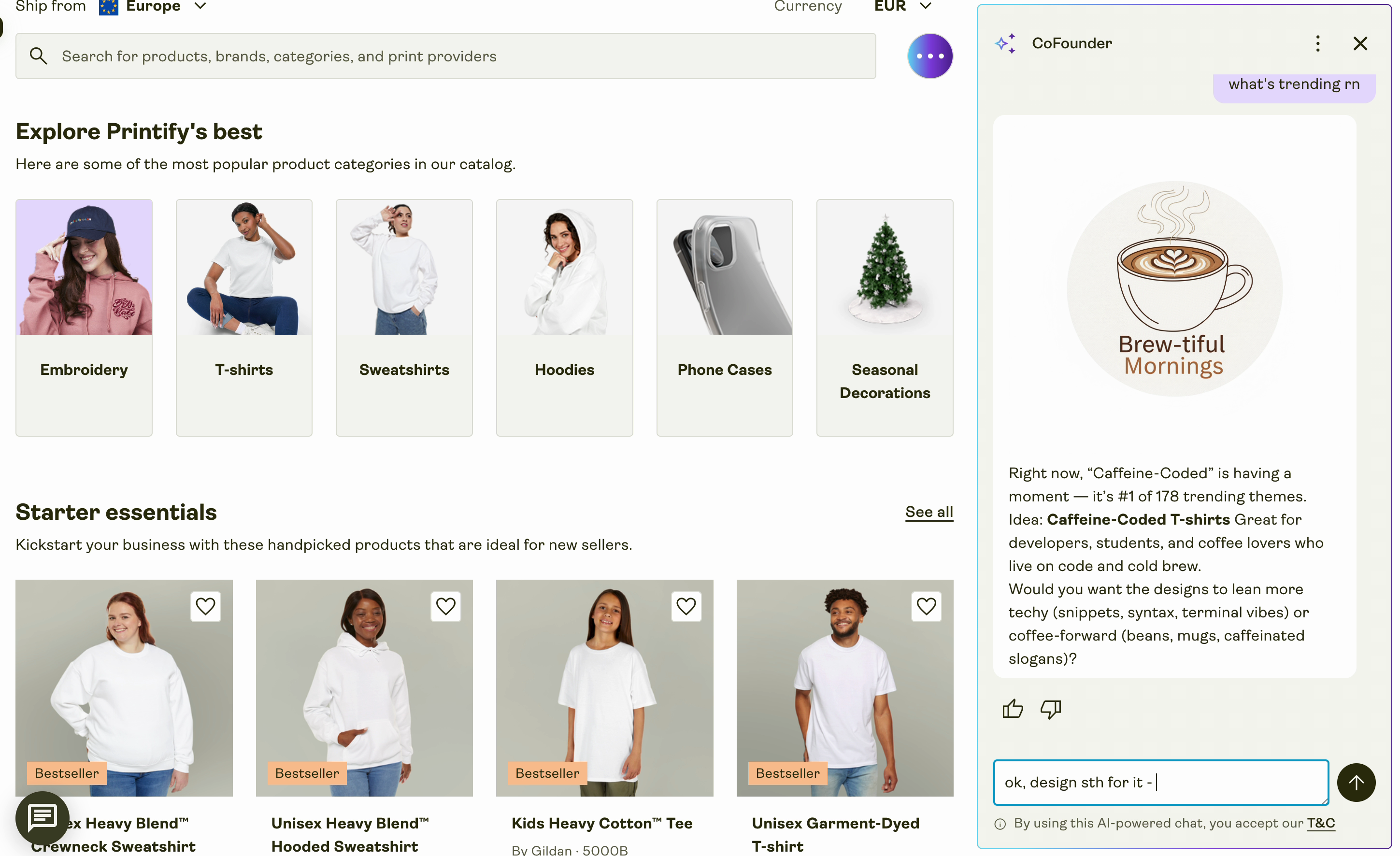Image resolution: width=1400 pixels, height=856 pixels.
Task: Click the search magnifier icon
Action: (38, 56)
